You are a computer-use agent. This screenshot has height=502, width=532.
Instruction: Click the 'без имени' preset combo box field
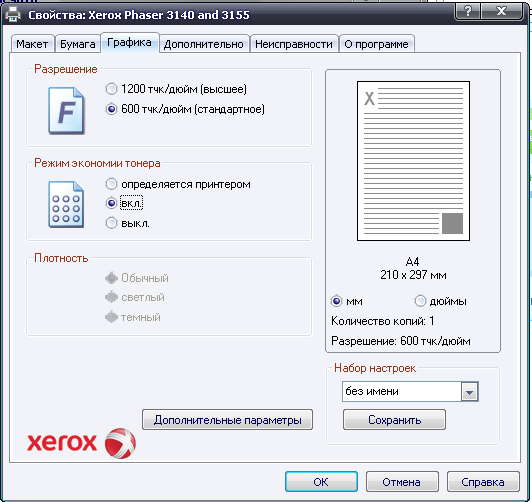[410, 392]
